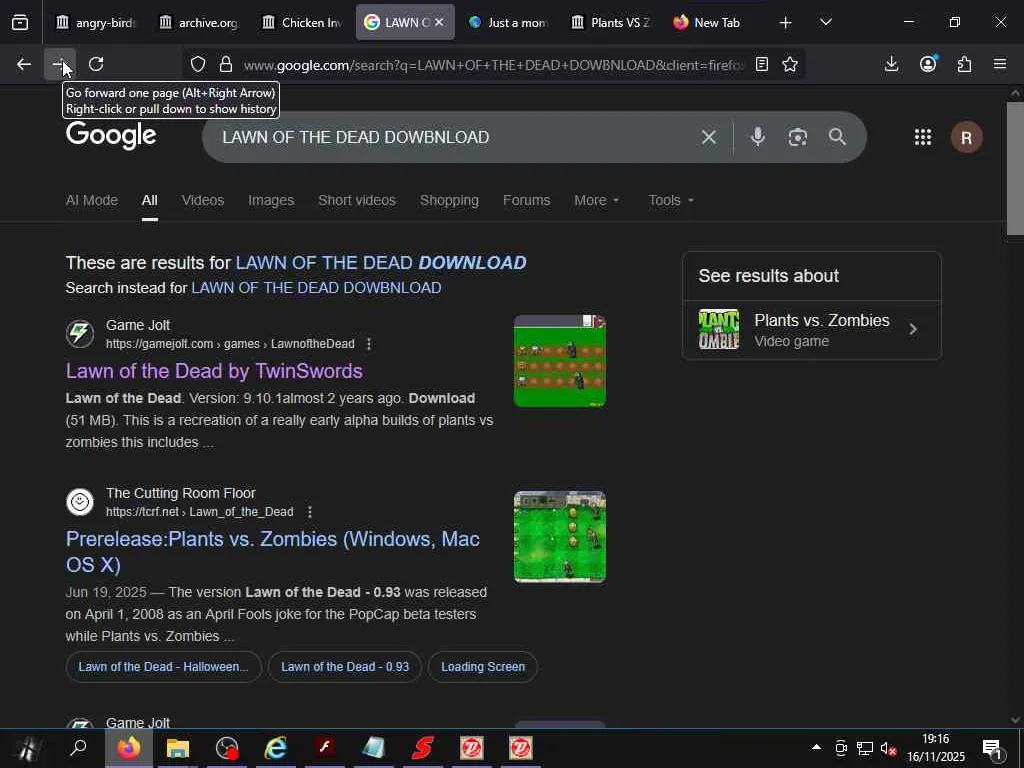Click the browser address bar URL

(493, 65)
